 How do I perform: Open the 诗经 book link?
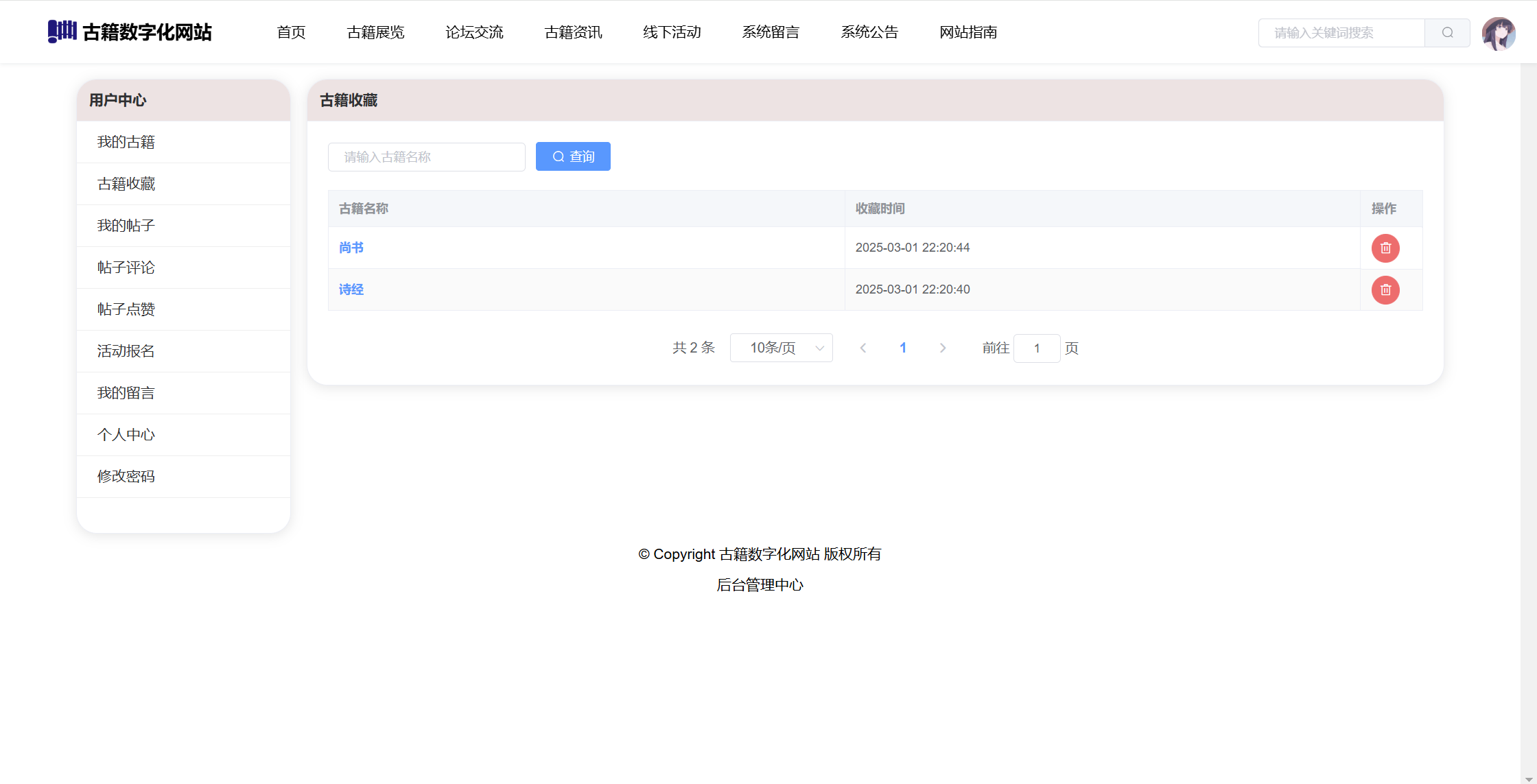pyautogui.click(x=351, y=289)
